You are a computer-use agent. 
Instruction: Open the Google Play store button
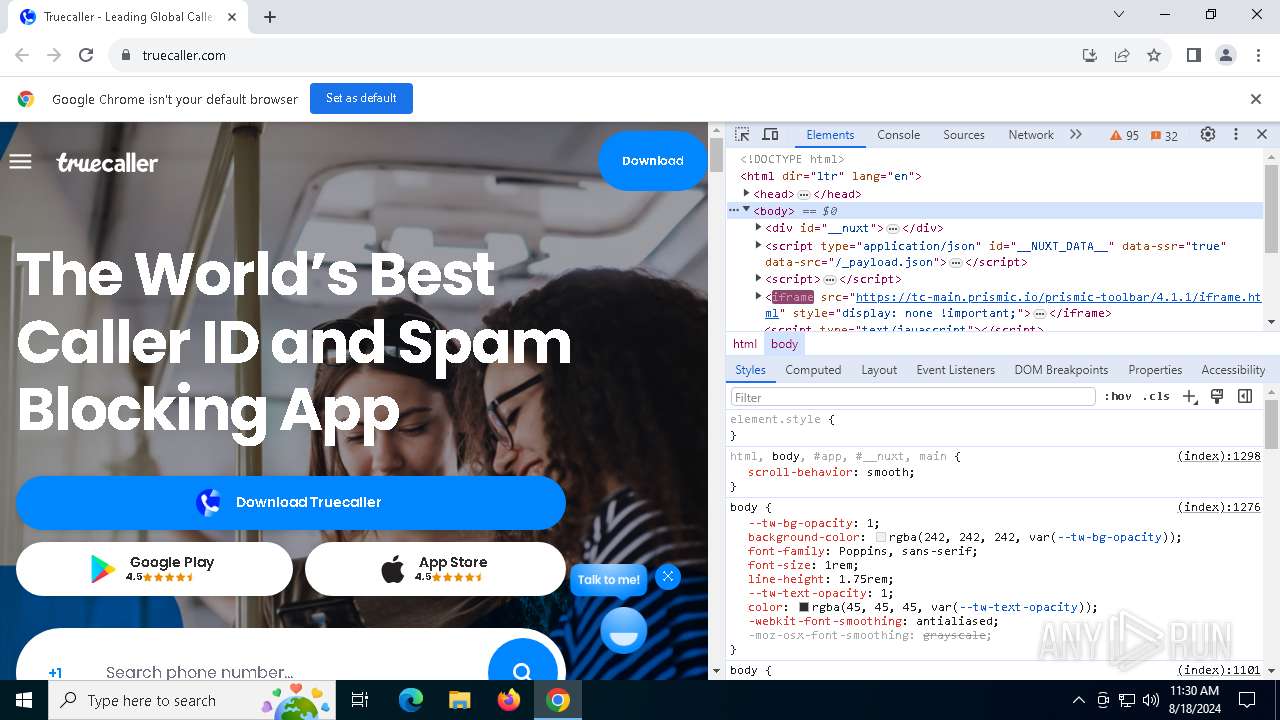click(155, 569)
